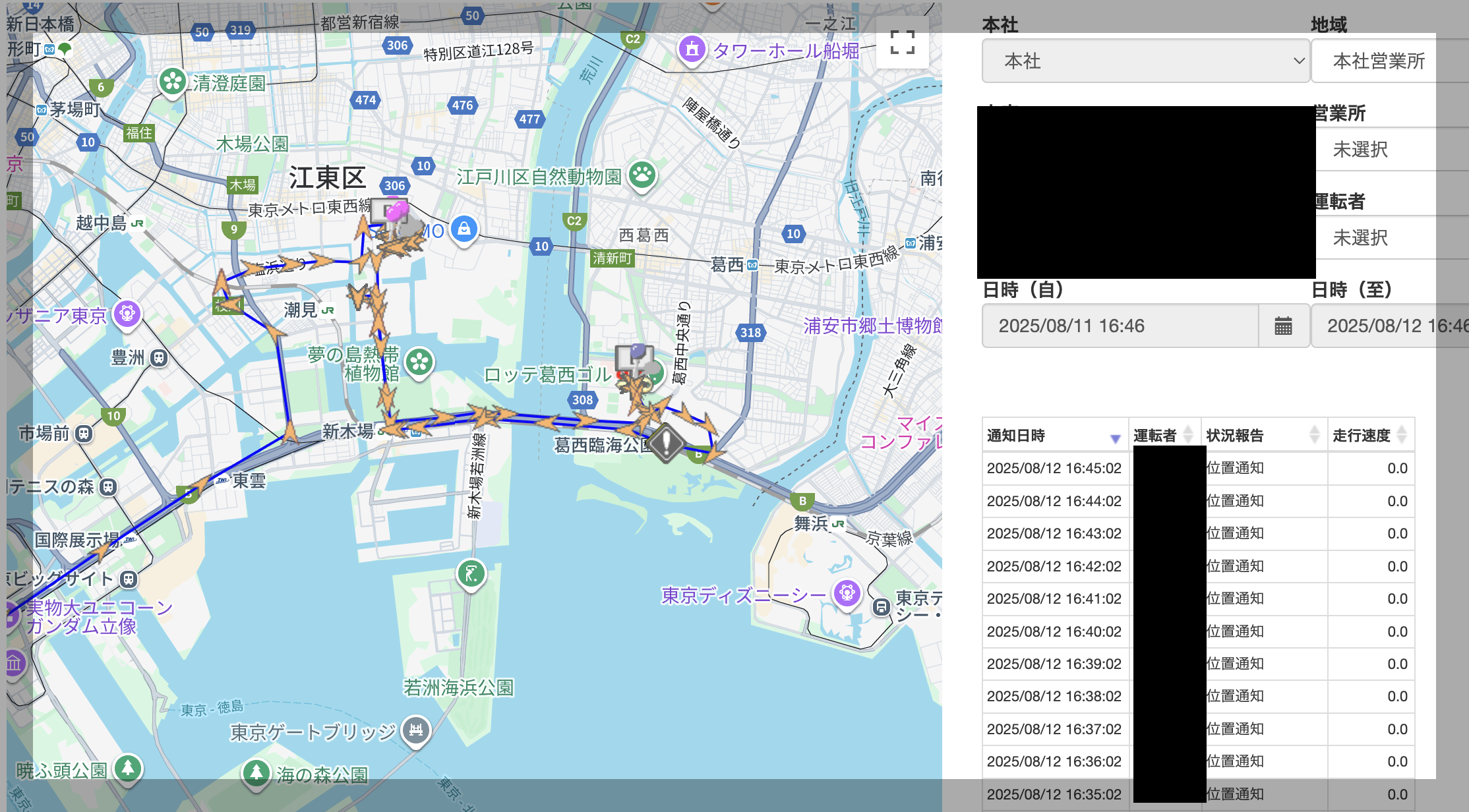Open the 地域 本社営業所 dropdown
The image size is (1469, 812).
tap(1378, 61)
